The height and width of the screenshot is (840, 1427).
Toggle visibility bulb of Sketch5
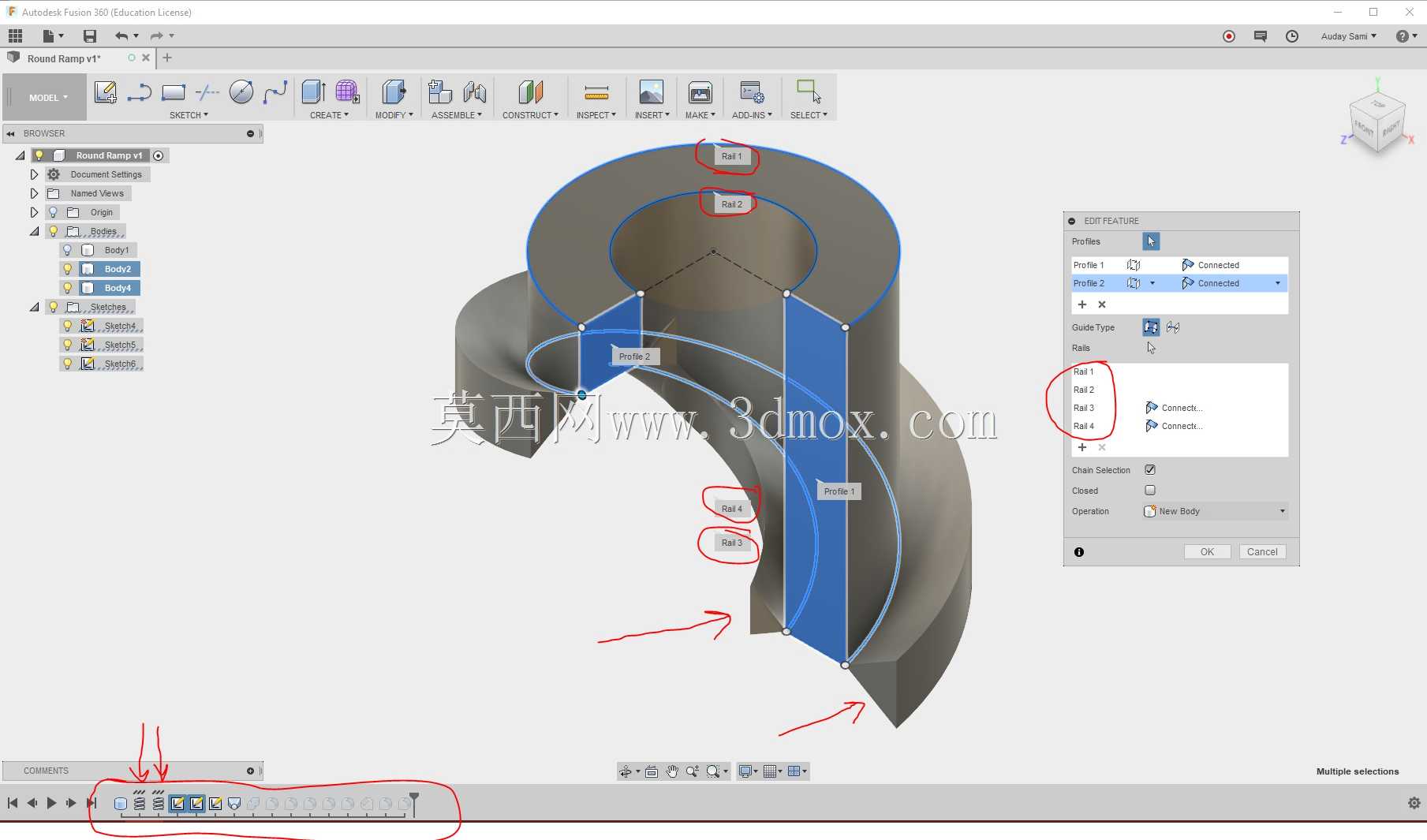(67, 345)
